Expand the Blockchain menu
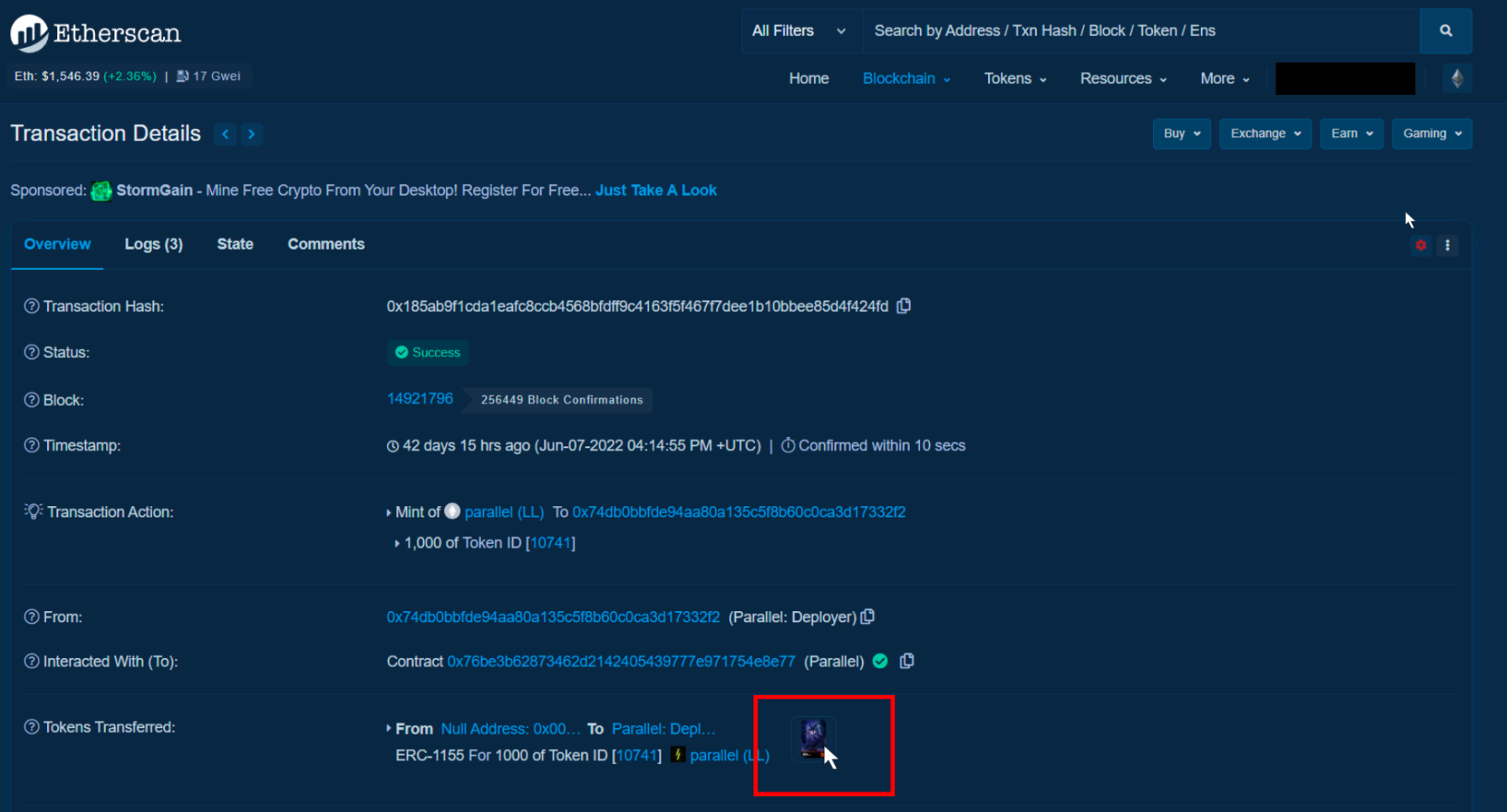Image resolution: width=1507 pixels, height=812 pixels. click(x=906, y=78)
